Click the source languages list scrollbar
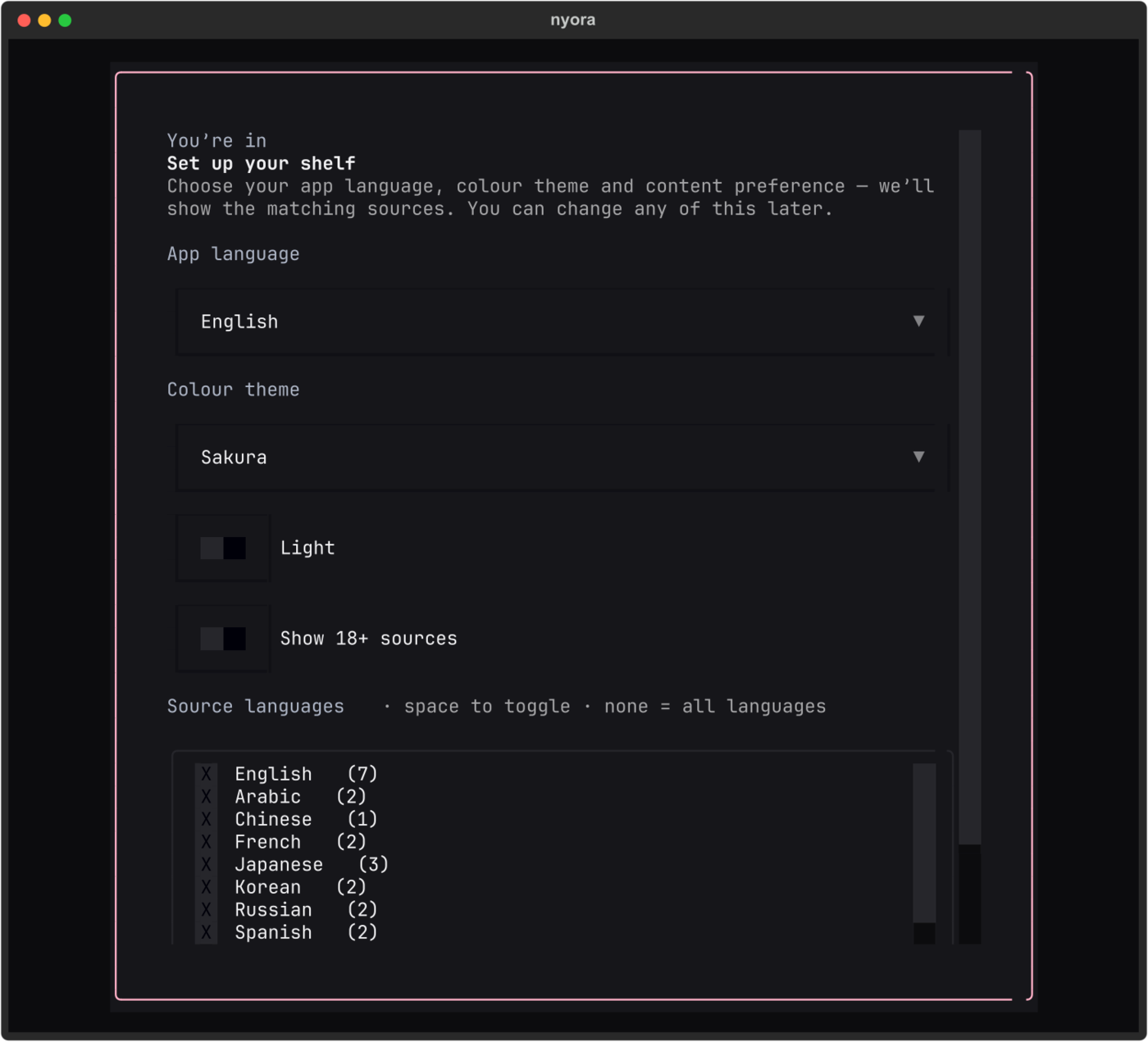The image size is (1148, 1042). [x=924, y=853]
